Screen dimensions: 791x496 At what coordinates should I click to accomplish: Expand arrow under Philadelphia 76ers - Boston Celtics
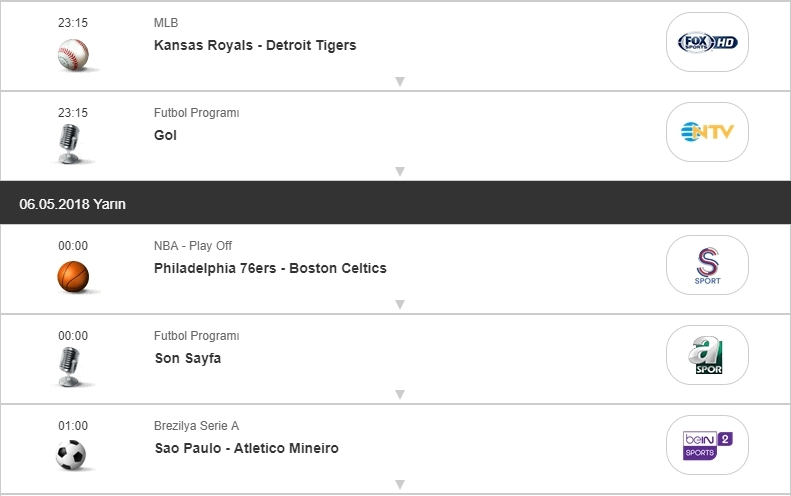(x=399, y=304)
